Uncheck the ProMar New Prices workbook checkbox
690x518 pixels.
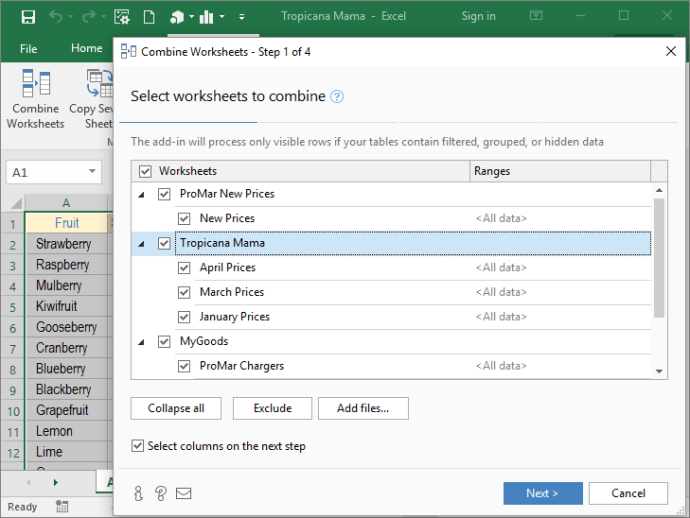coord(164,194)
